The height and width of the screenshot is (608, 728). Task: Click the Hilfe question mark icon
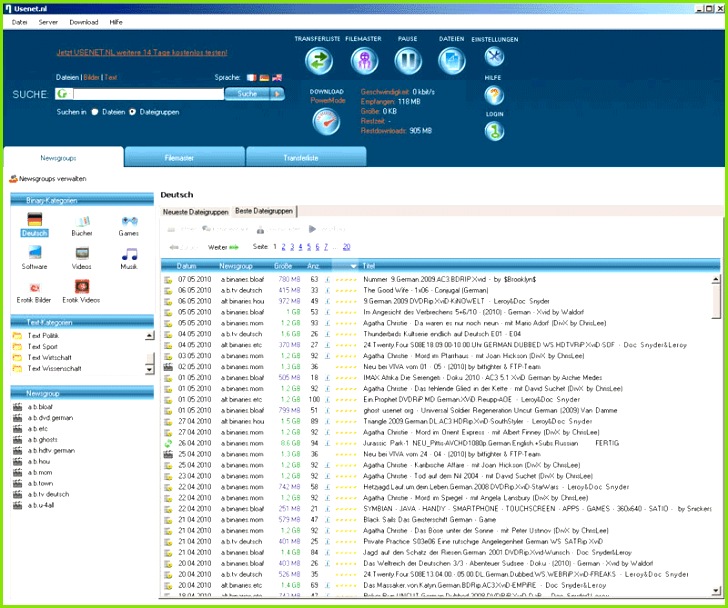coord(494,95)
